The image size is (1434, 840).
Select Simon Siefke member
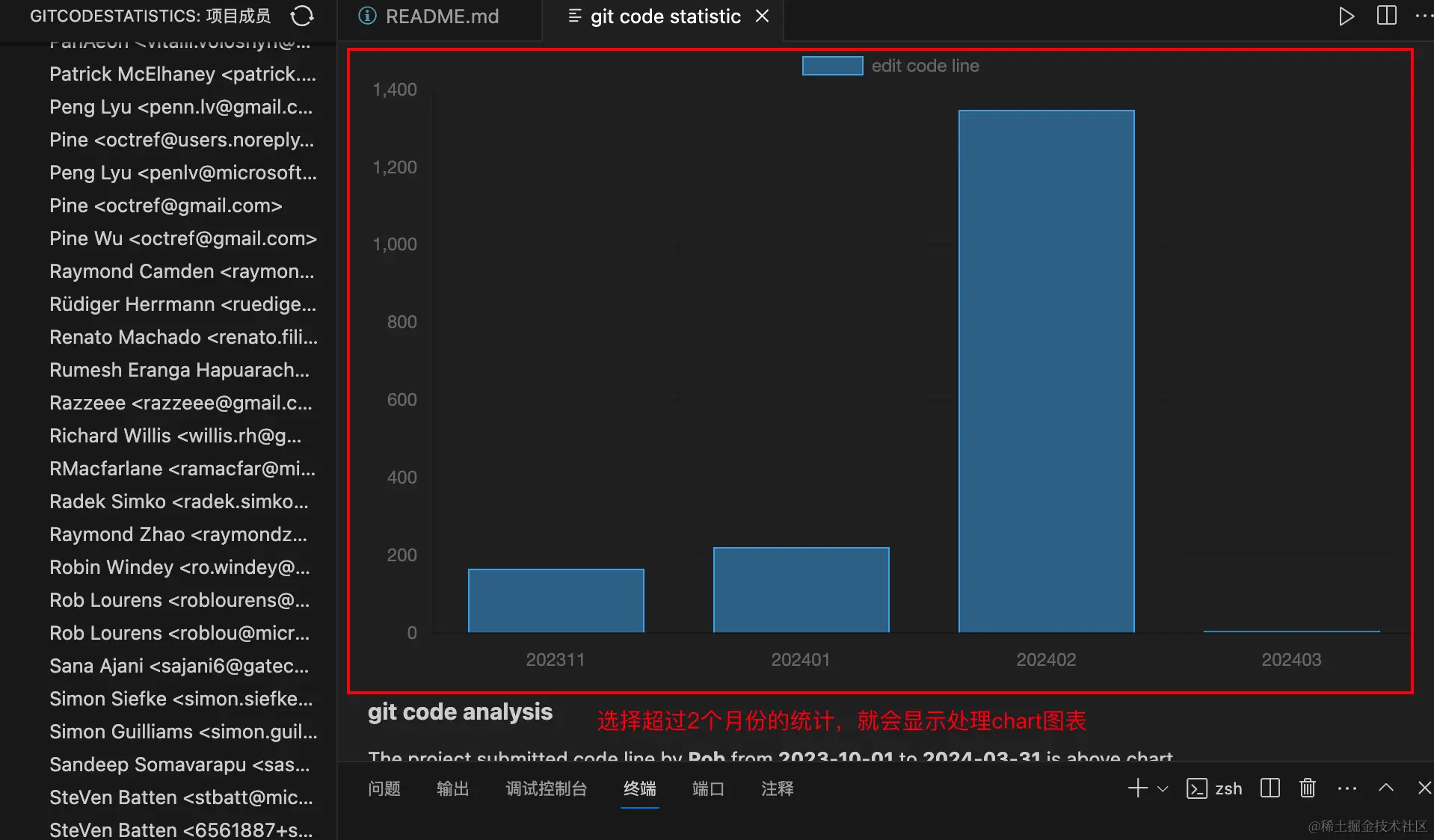click(168, 699)
